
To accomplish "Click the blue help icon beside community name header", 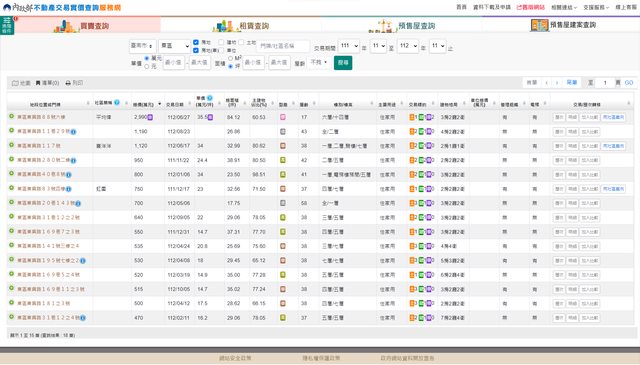I will 117,102.
